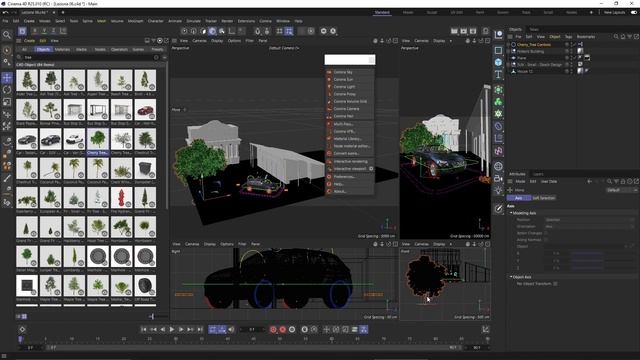The width and height of the screenshot is (640, 360).
Task: Open the MoGraph menu
Action: 136,21
